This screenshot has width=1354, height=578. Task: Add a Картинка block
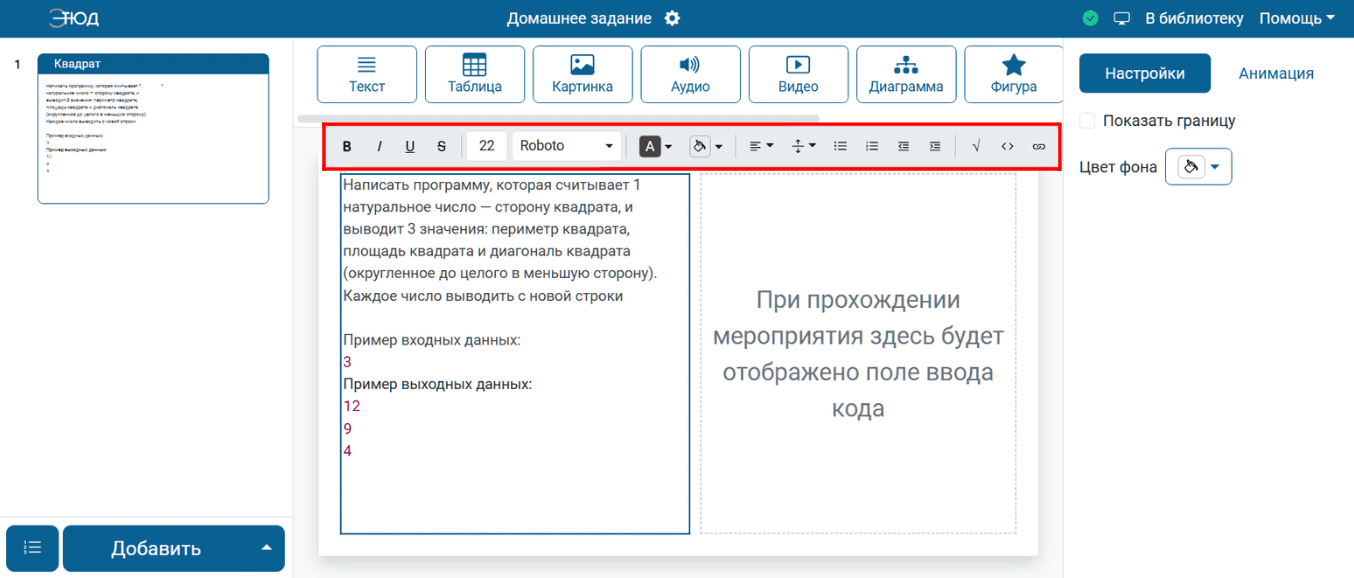583,74
